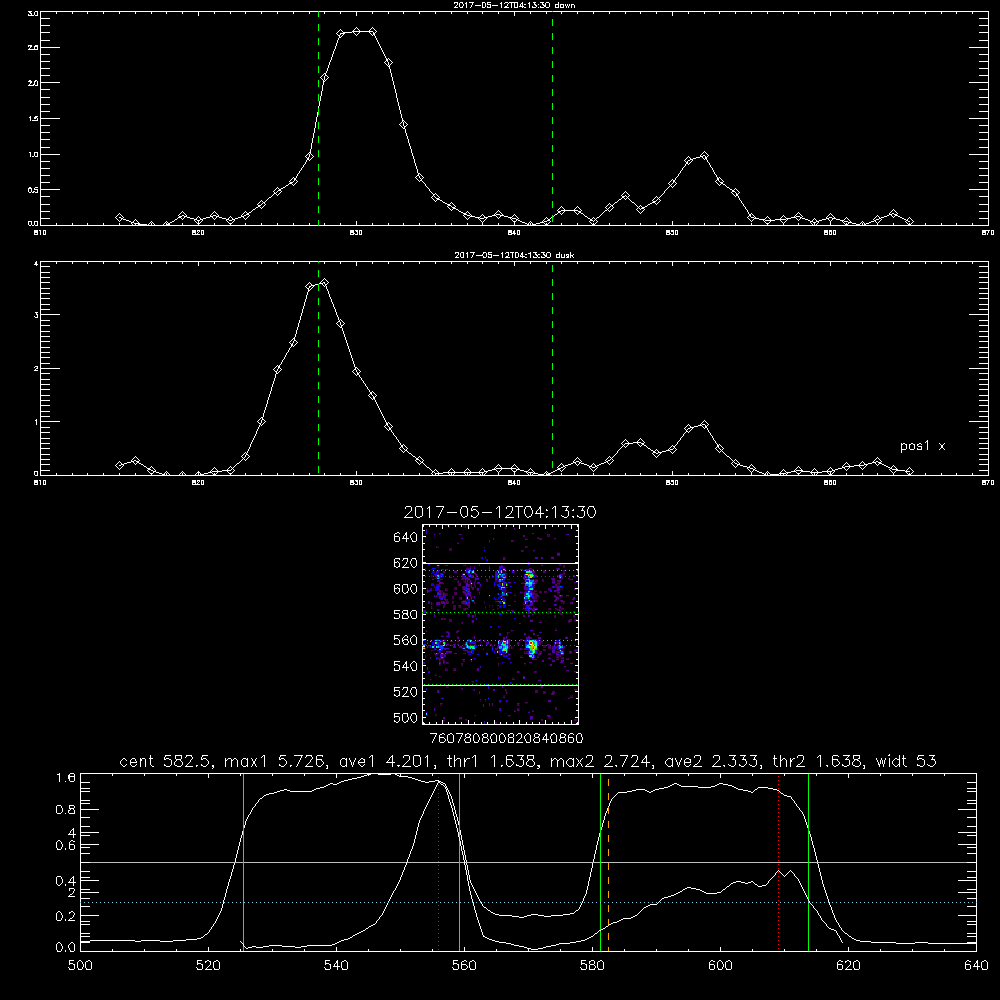The height and width of the screenshot is (1000, 1000).
Task: Click the orange dashed centre line in bottom plot
Action: click(608, 862)
